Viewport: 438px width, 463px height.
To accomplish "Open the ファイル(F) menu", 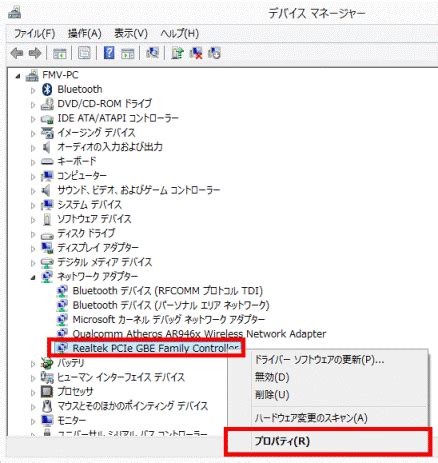I will pyautogui.click(x=34, y=33).
